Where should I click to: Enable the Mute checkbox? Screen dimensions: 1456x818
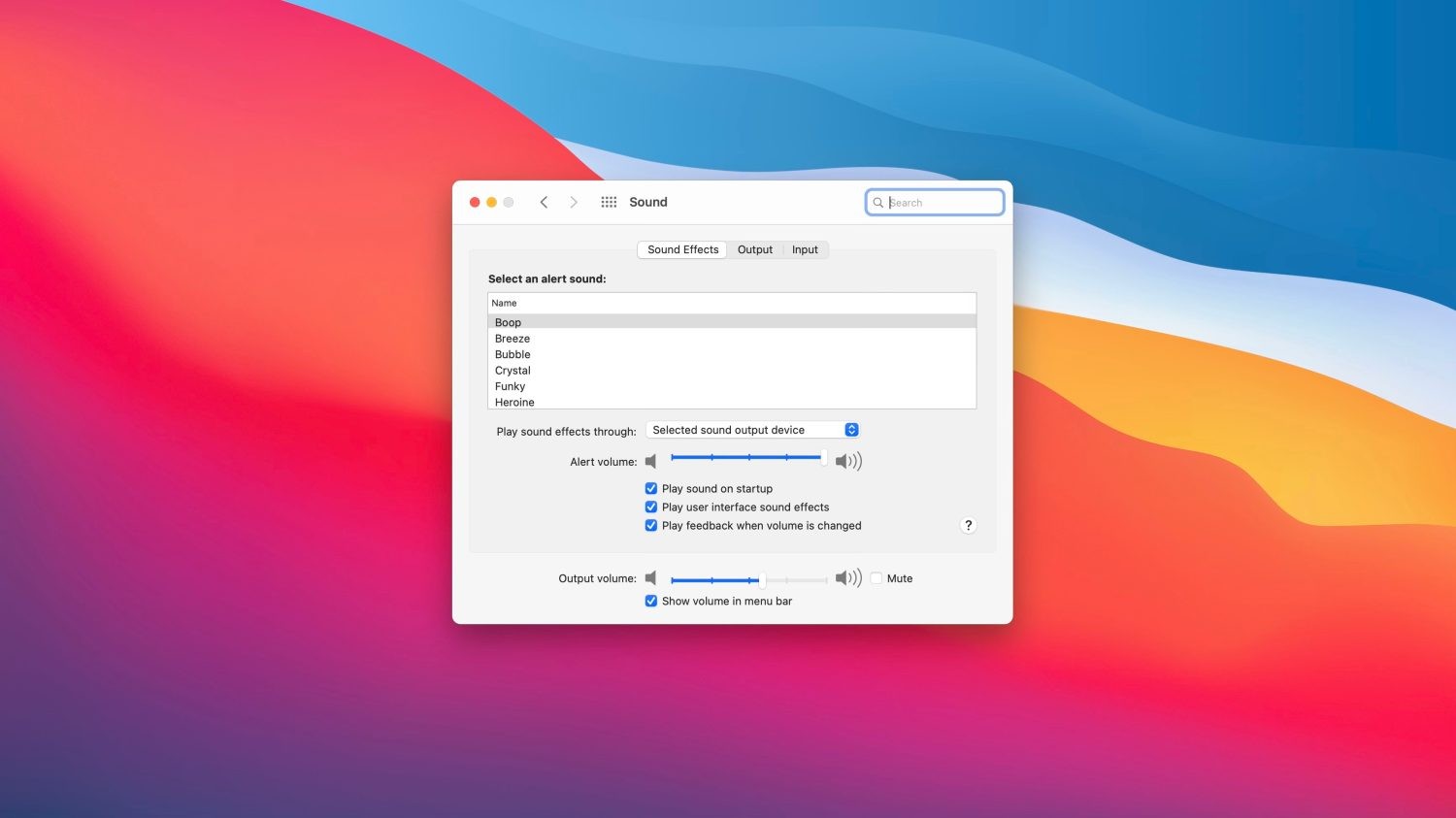[x=877, y=578]
